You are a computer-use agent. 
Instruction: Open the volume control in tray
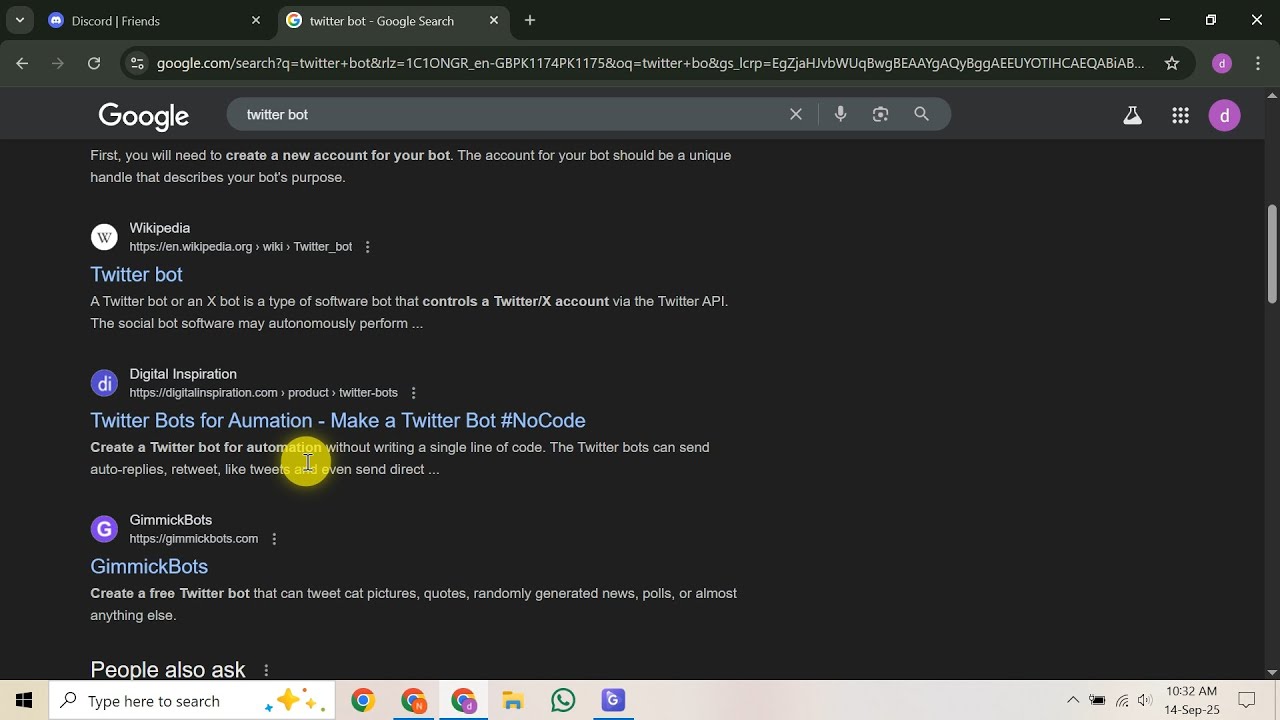(x=1145, y=700)
